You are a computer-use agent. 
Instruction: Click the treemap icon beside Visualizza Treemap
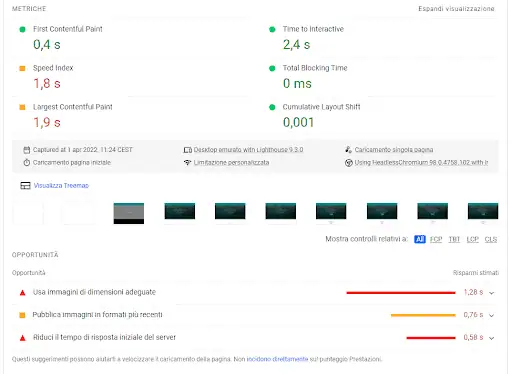coord(25,186)
